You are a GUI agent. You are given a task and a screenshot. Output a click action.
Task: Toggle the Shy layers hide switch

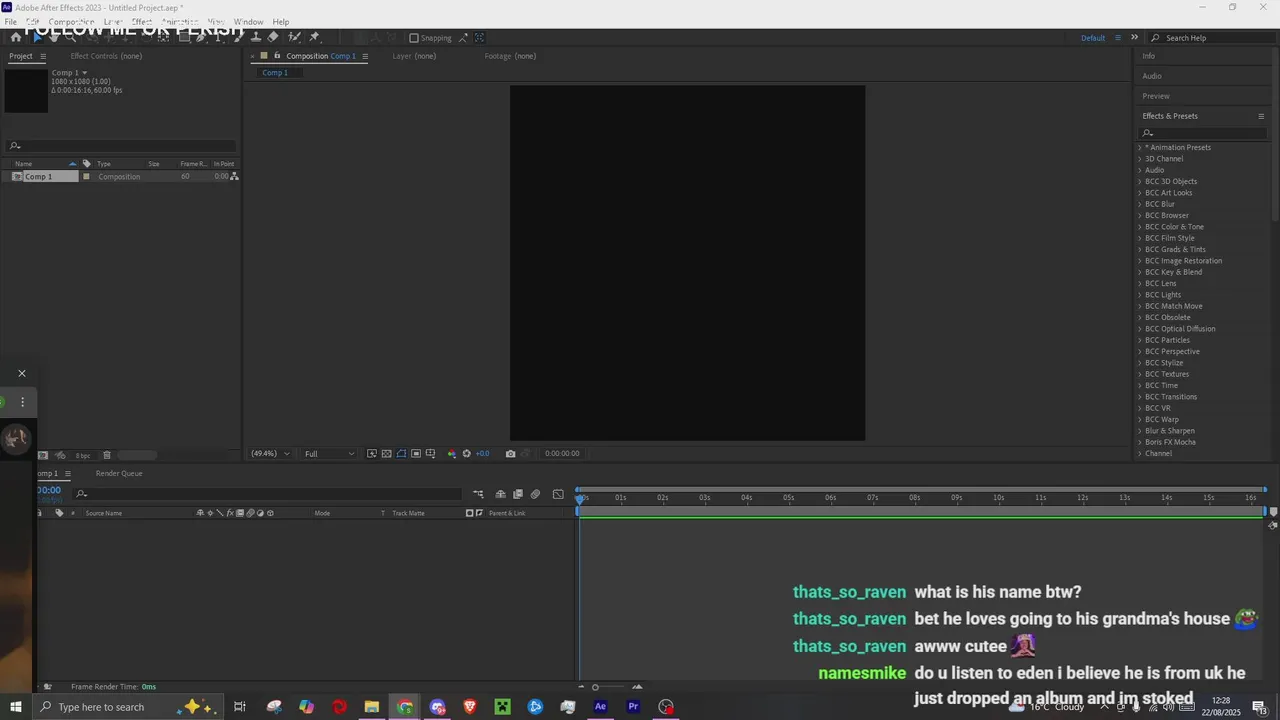click(500, 494)
